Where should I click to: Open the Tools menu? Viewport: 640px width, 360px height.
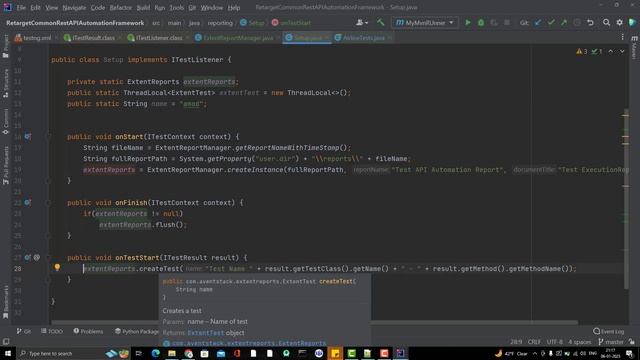177,7
